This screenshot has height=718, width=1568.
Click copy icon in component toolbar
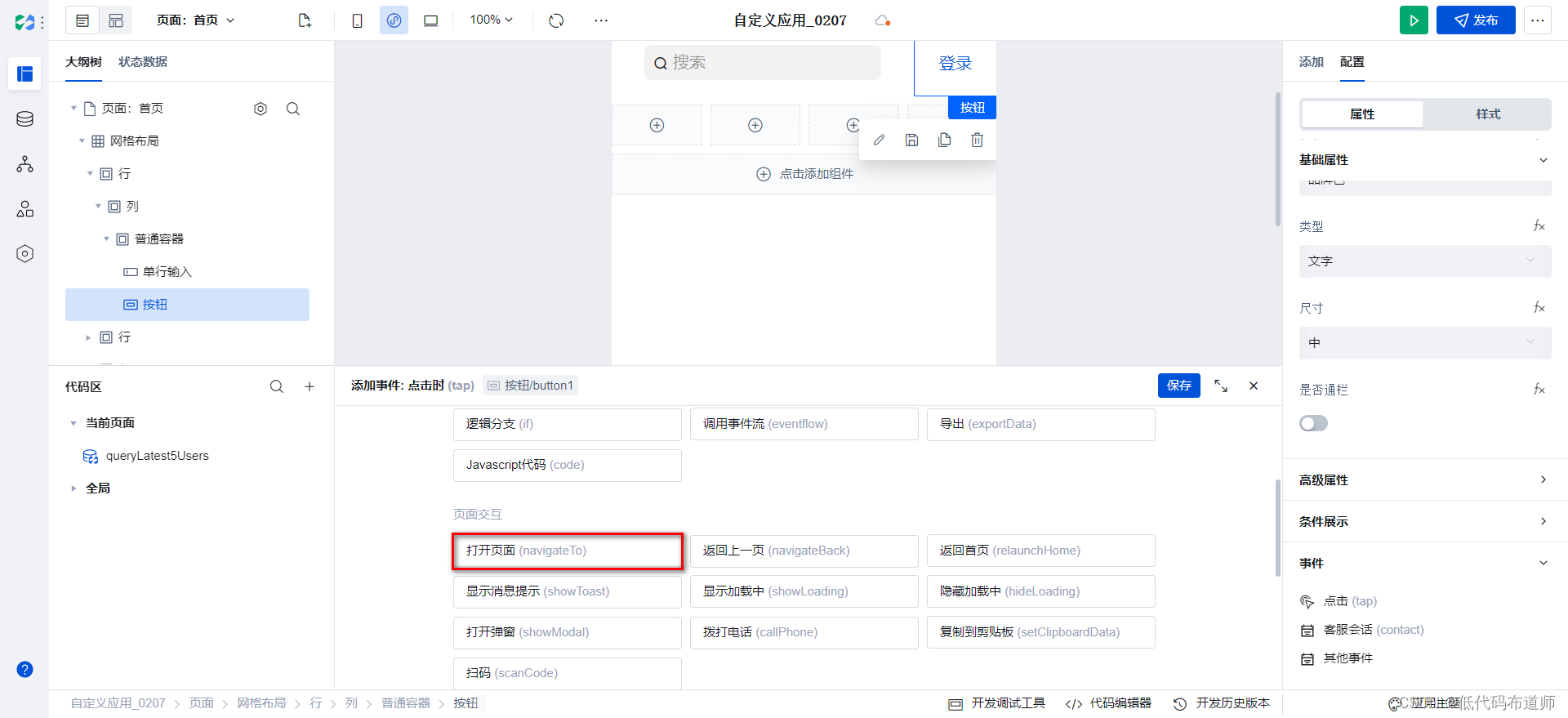pyautogui.click(x=944, y=140)
